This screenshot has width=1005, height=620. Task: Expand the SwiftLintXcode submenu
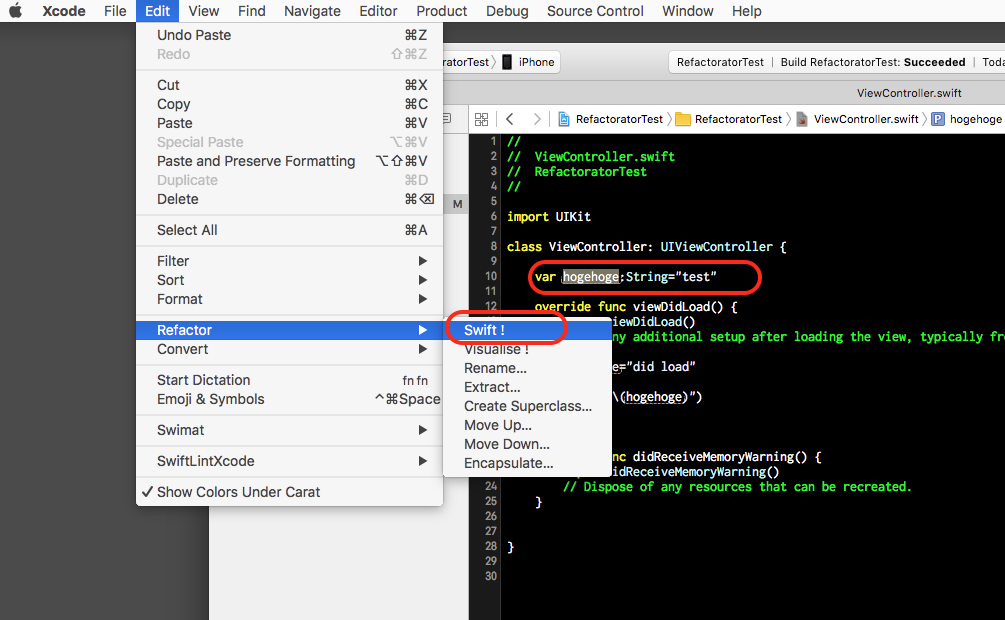point(289,461)
